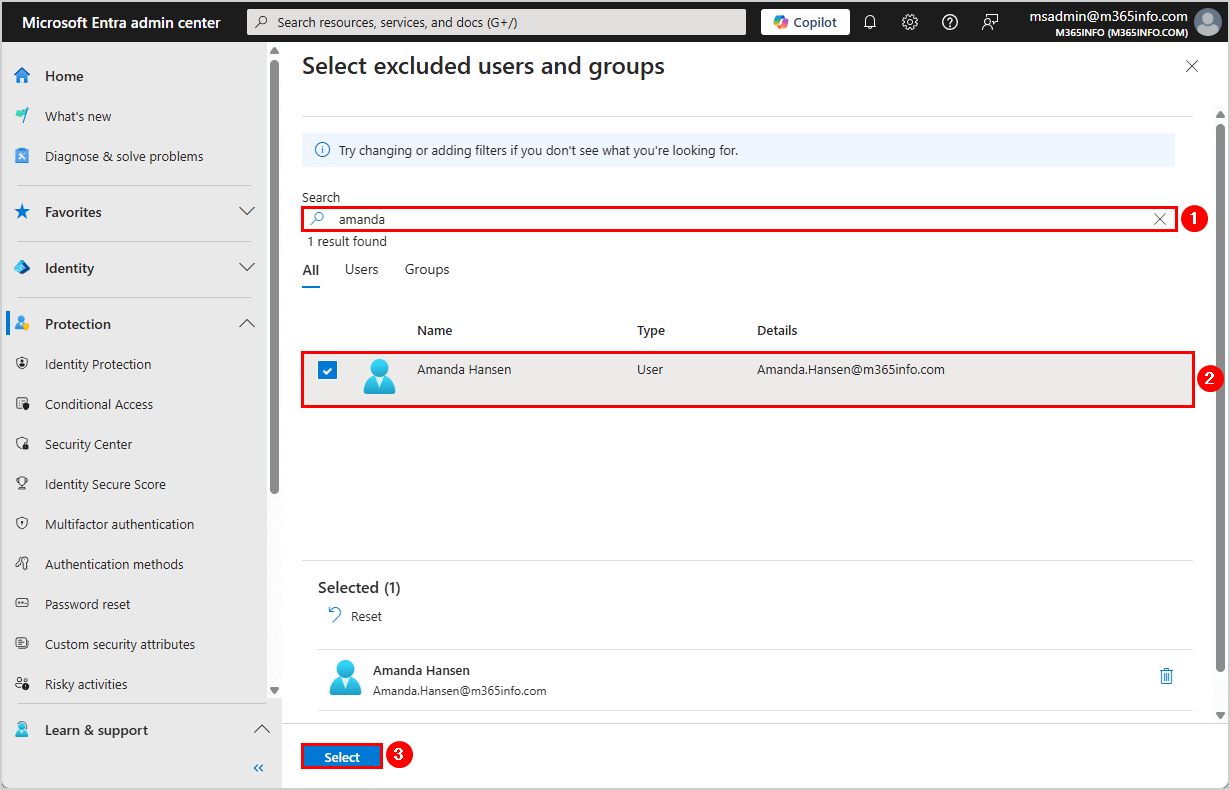Open Conditional Access icon
This screenshot has width=1230, height=790.
[22, 404]
